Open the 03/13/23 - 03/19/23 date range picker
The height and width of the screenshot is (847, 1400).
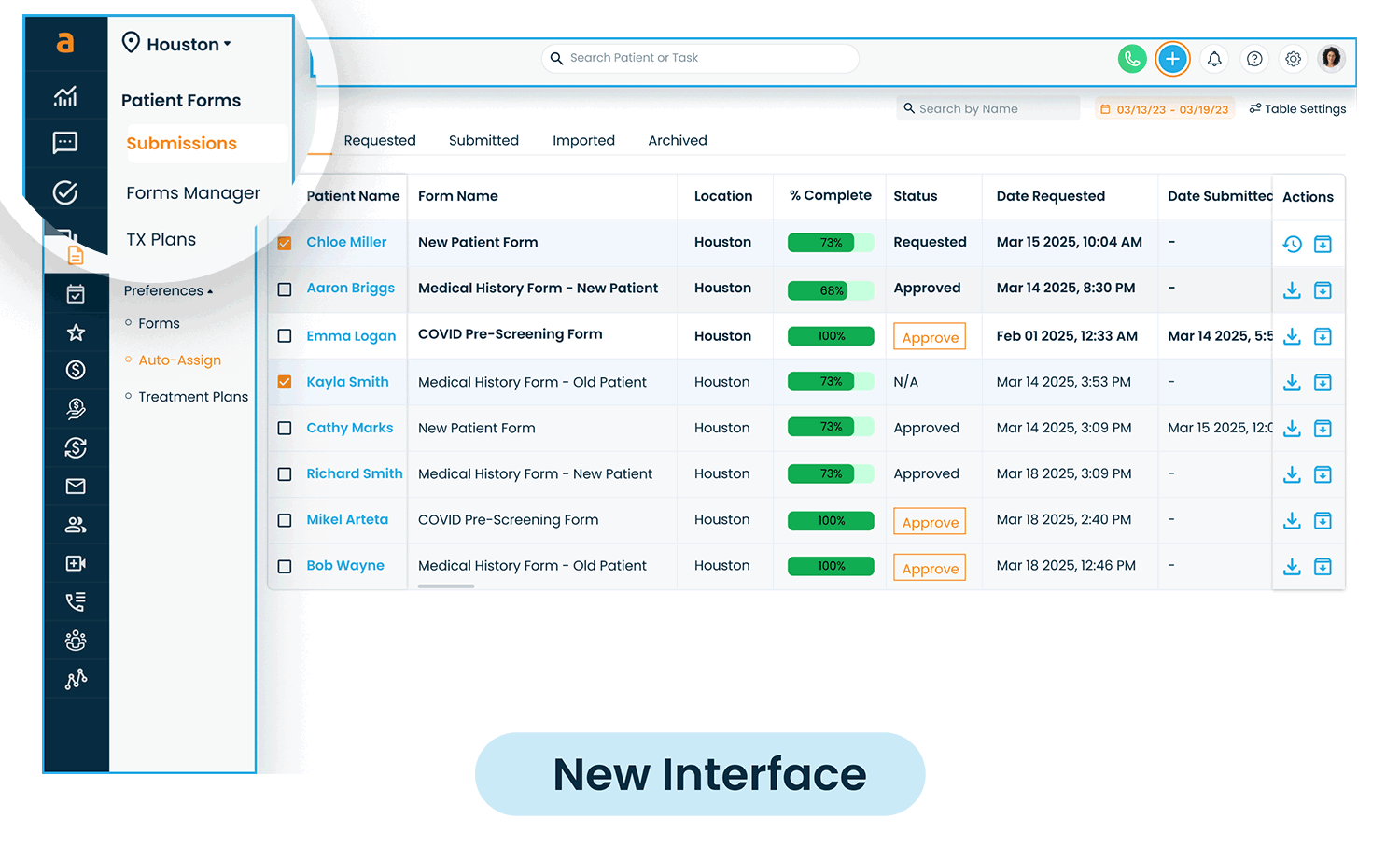[x=1164, y=109]
